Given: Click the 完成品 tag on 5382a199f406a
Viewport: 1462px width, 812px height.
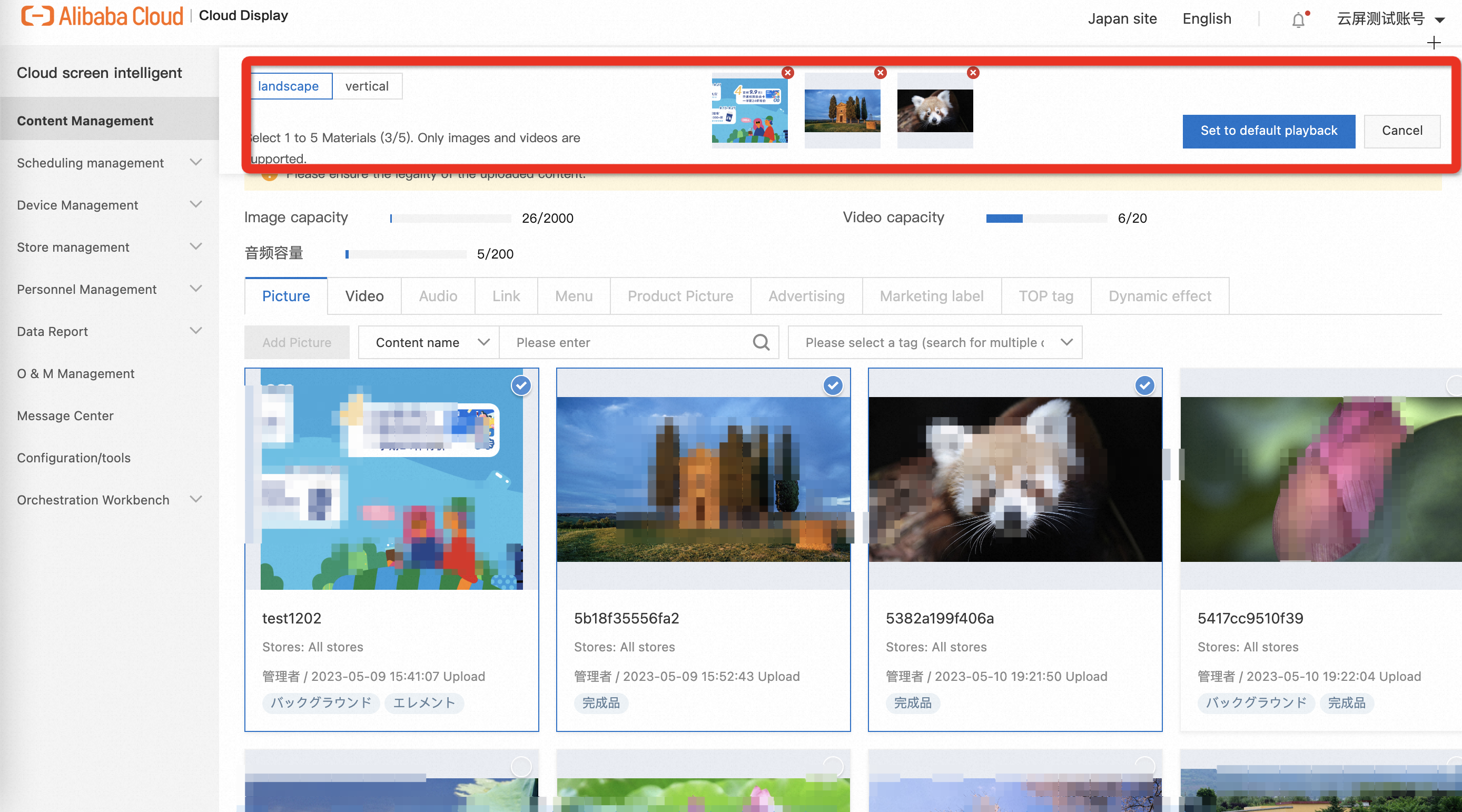Looking at the screenshot, I should (913, 702).
